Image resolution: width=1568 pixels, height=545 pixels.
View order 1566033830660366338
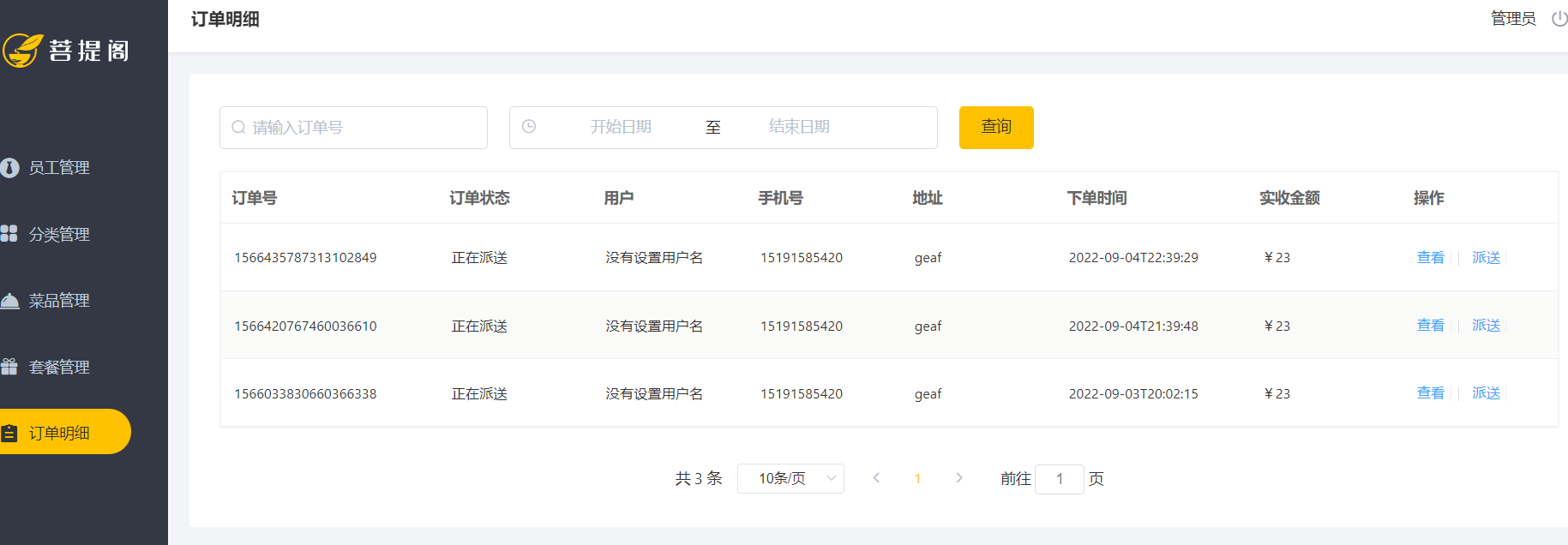point(1430,392)
